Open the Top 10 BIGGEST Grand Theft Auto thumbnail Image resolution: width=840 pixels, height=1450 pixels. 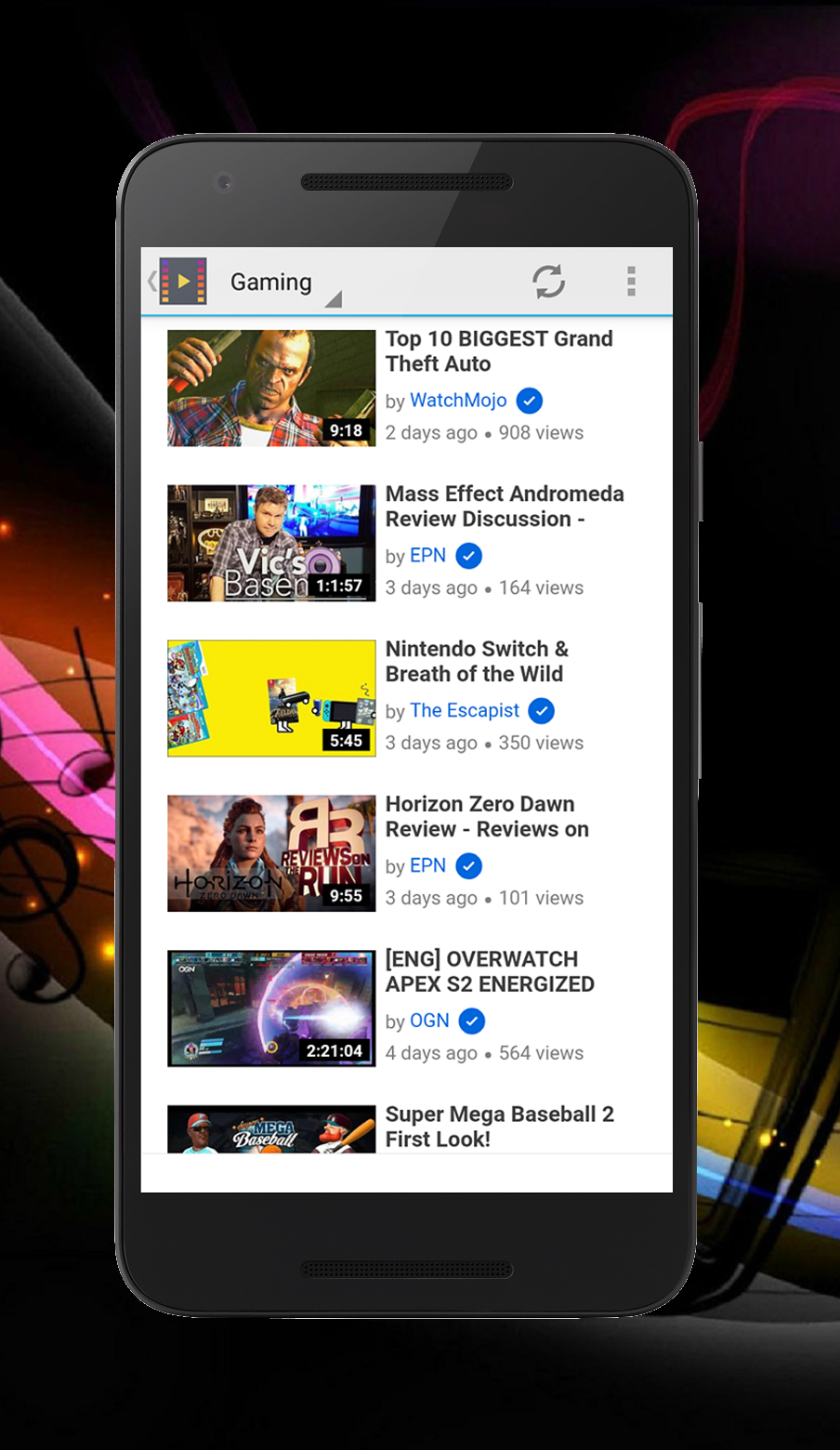click(x=271, y=389)
